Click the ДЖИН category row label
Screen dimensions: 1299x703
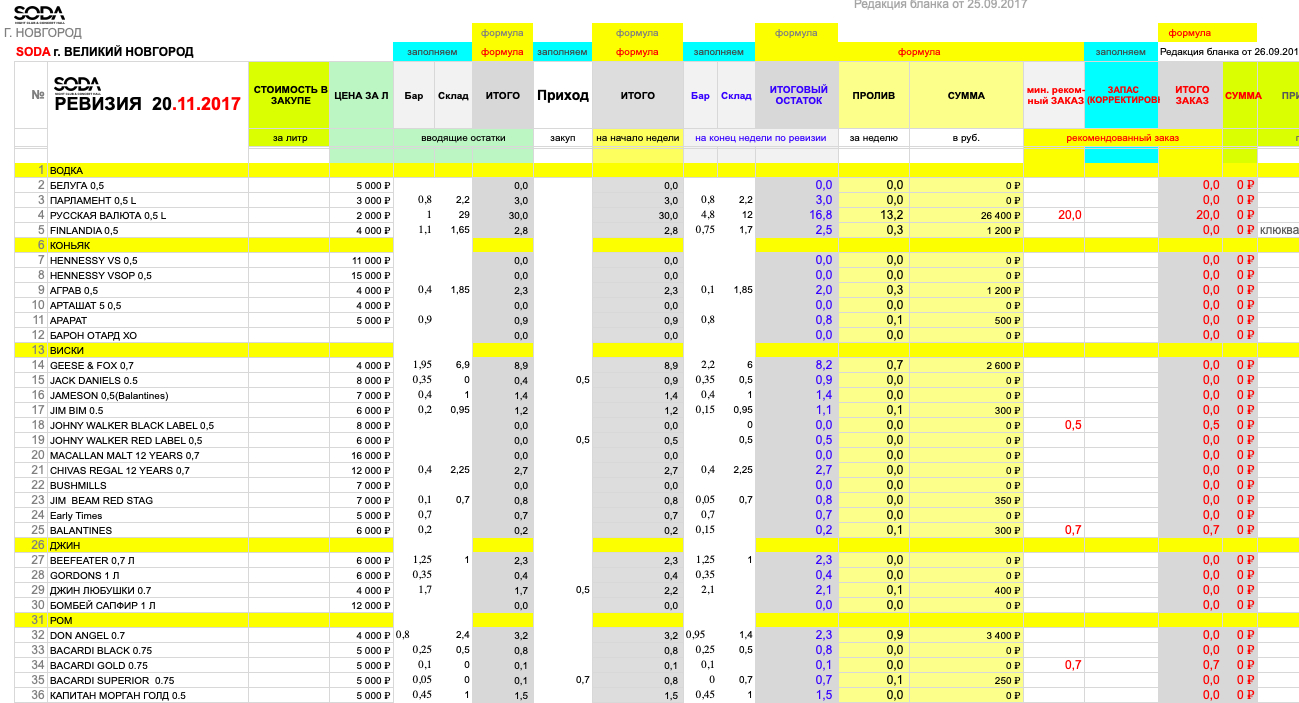[64, 546]
